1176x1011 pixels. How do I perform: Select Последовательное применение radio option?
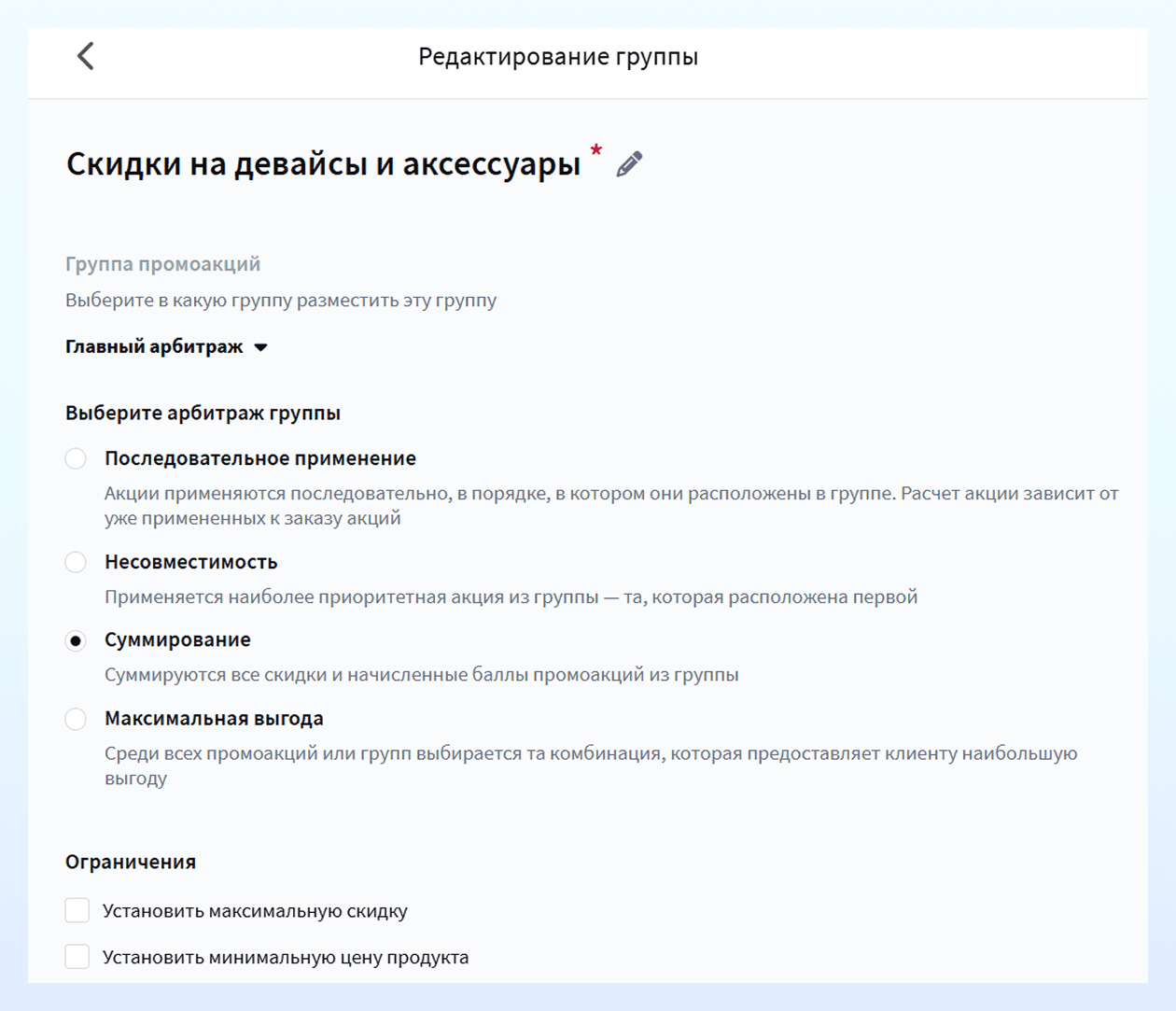pos(76,458)
